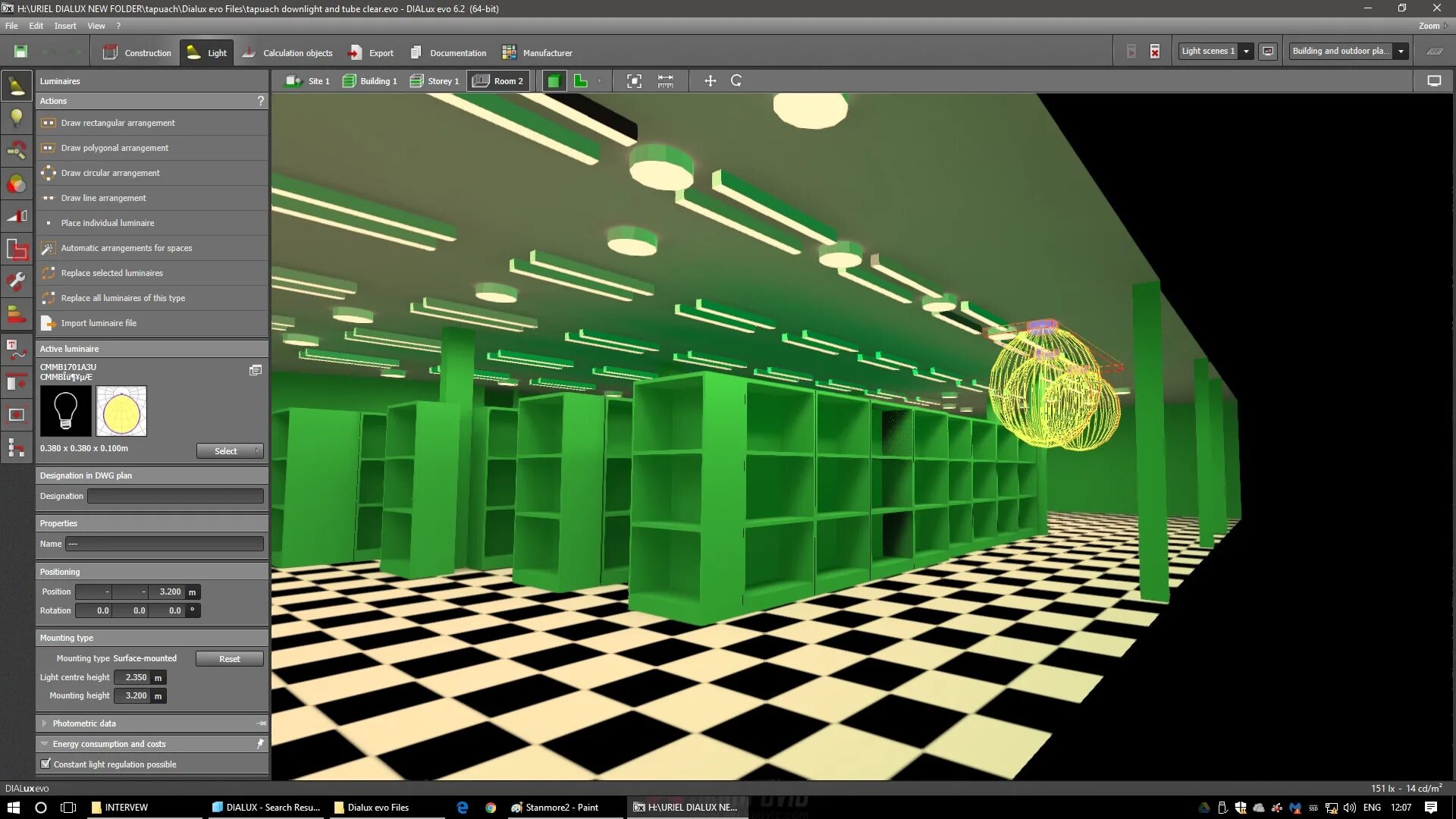Open luminaire data sheet icon beside CMMB1701A3U

tap(256, 370)
